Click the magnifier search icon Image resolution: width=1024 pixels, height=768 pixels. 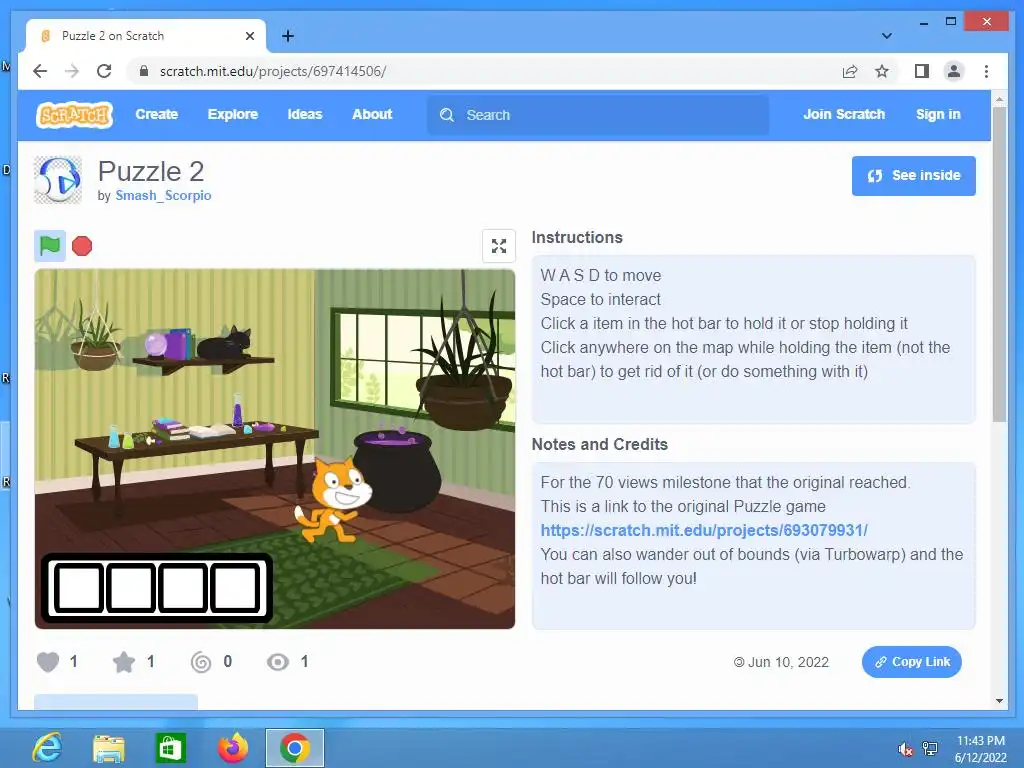447,115
